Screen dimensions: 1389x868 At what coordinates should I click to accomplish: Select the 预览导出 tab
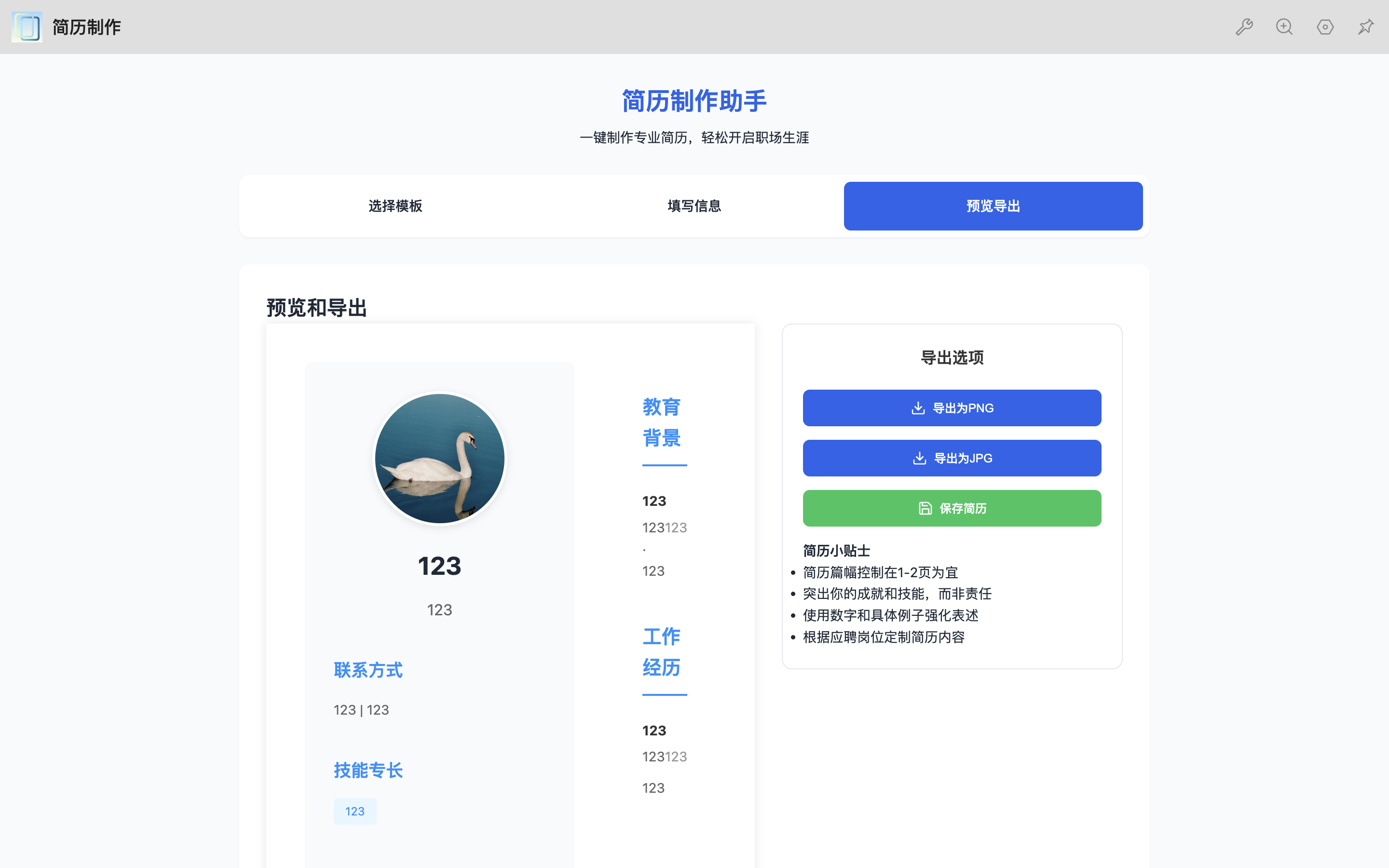click(x=993, y=206)
